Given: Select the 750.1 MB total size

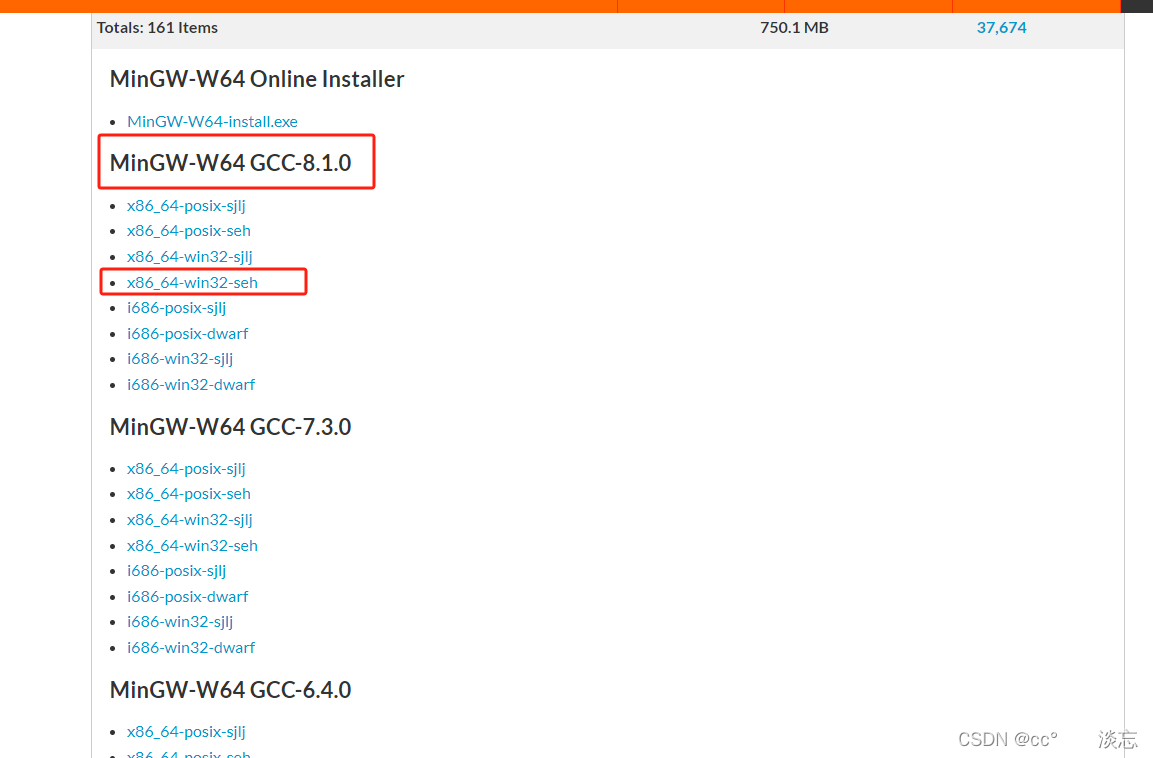Looking at the screenshot, I should (x=794, y=28).
